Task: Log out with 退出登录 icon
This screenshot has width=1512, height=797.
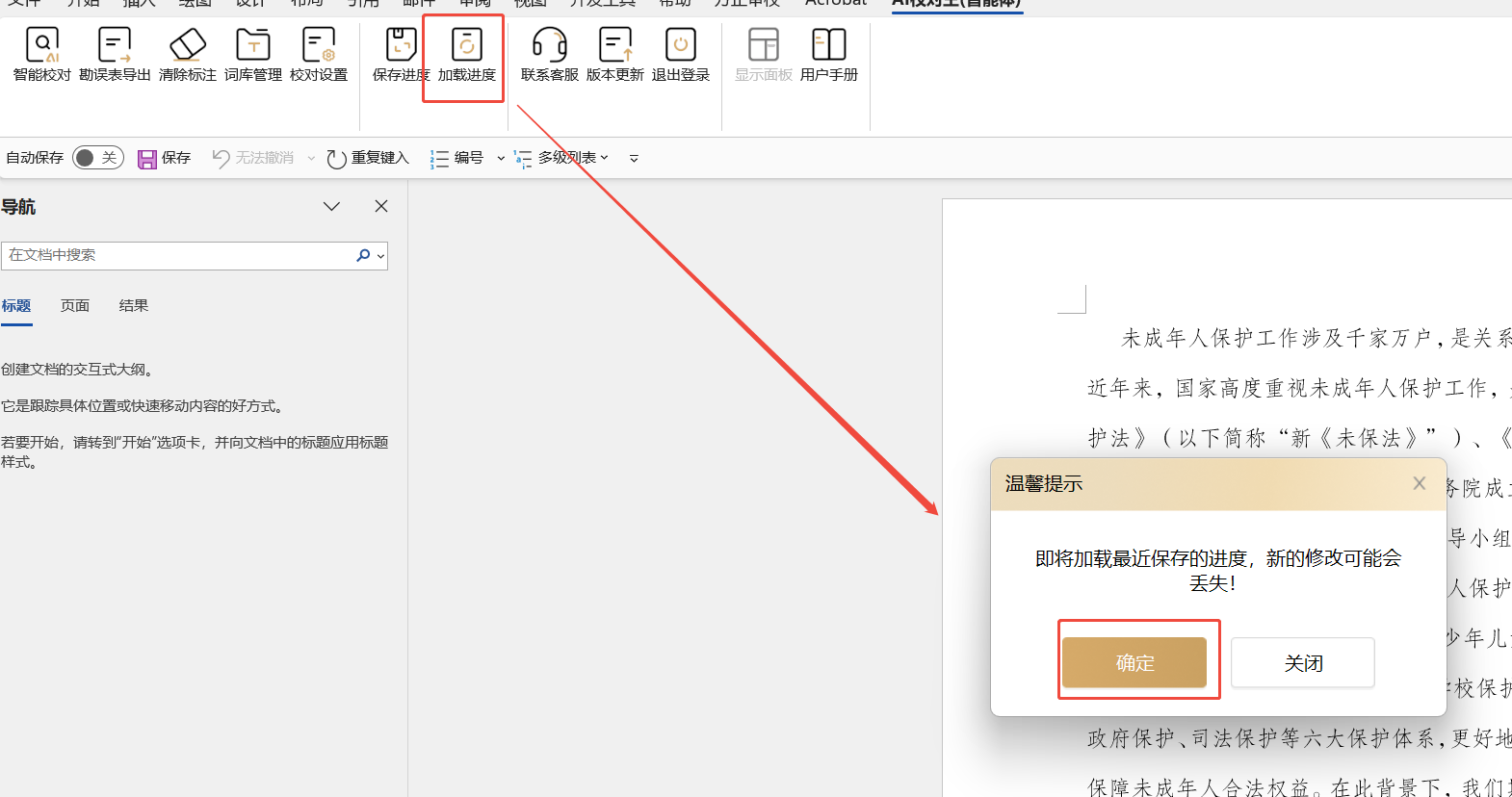Action: tap(681, 45)
